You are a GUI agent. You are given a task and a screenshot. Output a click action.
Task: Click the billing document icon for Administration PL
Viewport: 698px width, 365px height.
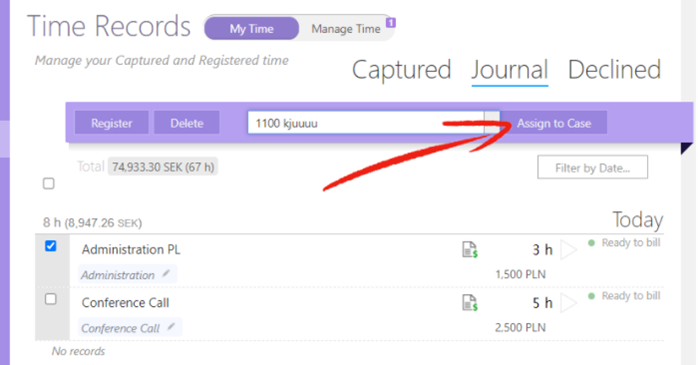point(470,250)
